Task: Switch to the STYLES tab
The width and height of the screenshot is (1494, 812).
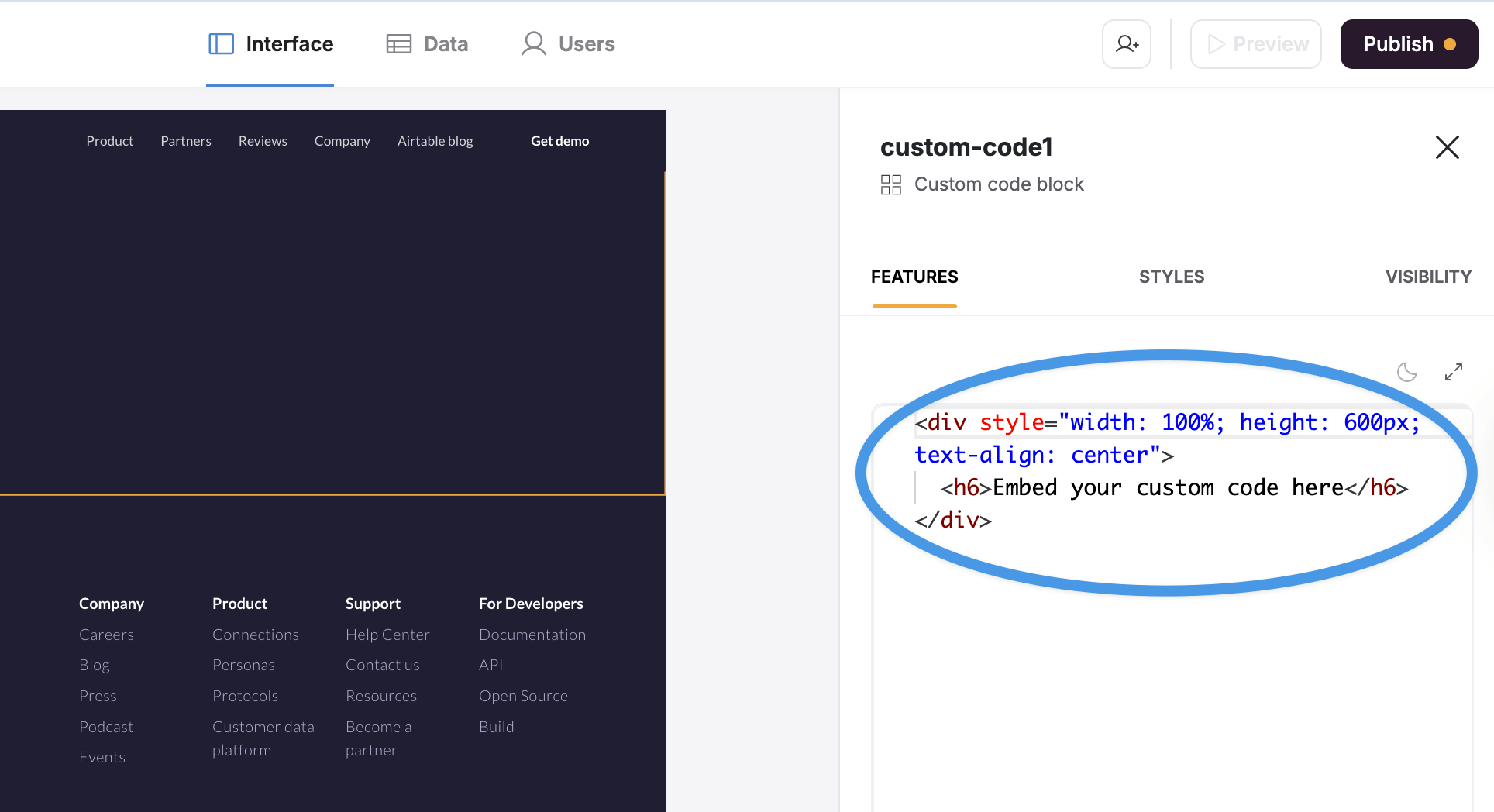Action: pyautogui.click(x=1171, y=277)
